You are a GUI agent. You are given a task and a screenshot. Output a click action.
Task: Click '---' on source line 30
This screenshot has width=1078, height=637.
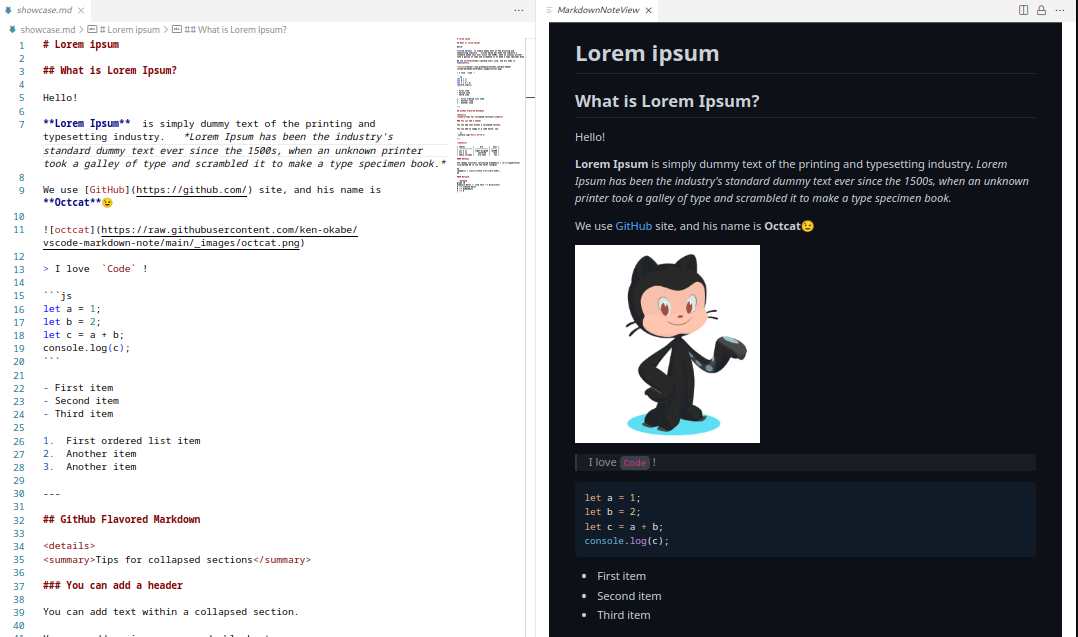click(x=52, y=494)
